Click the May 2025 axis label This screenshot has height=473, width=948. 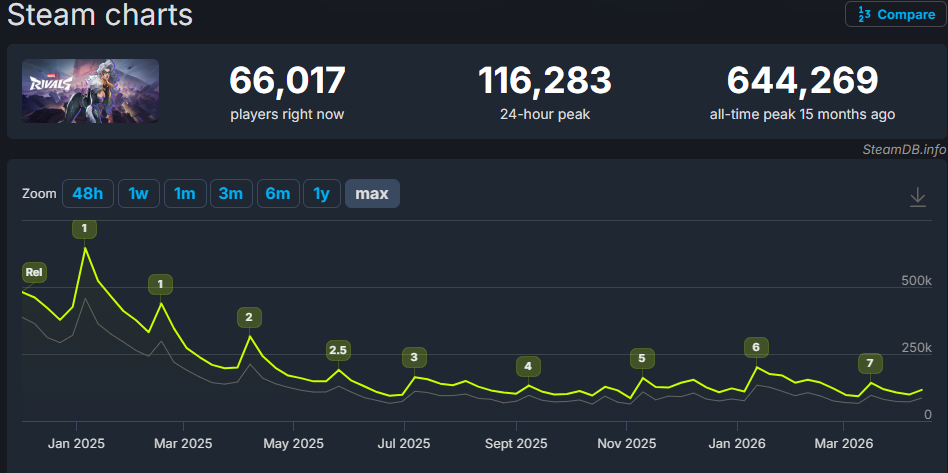coord(293,443)
